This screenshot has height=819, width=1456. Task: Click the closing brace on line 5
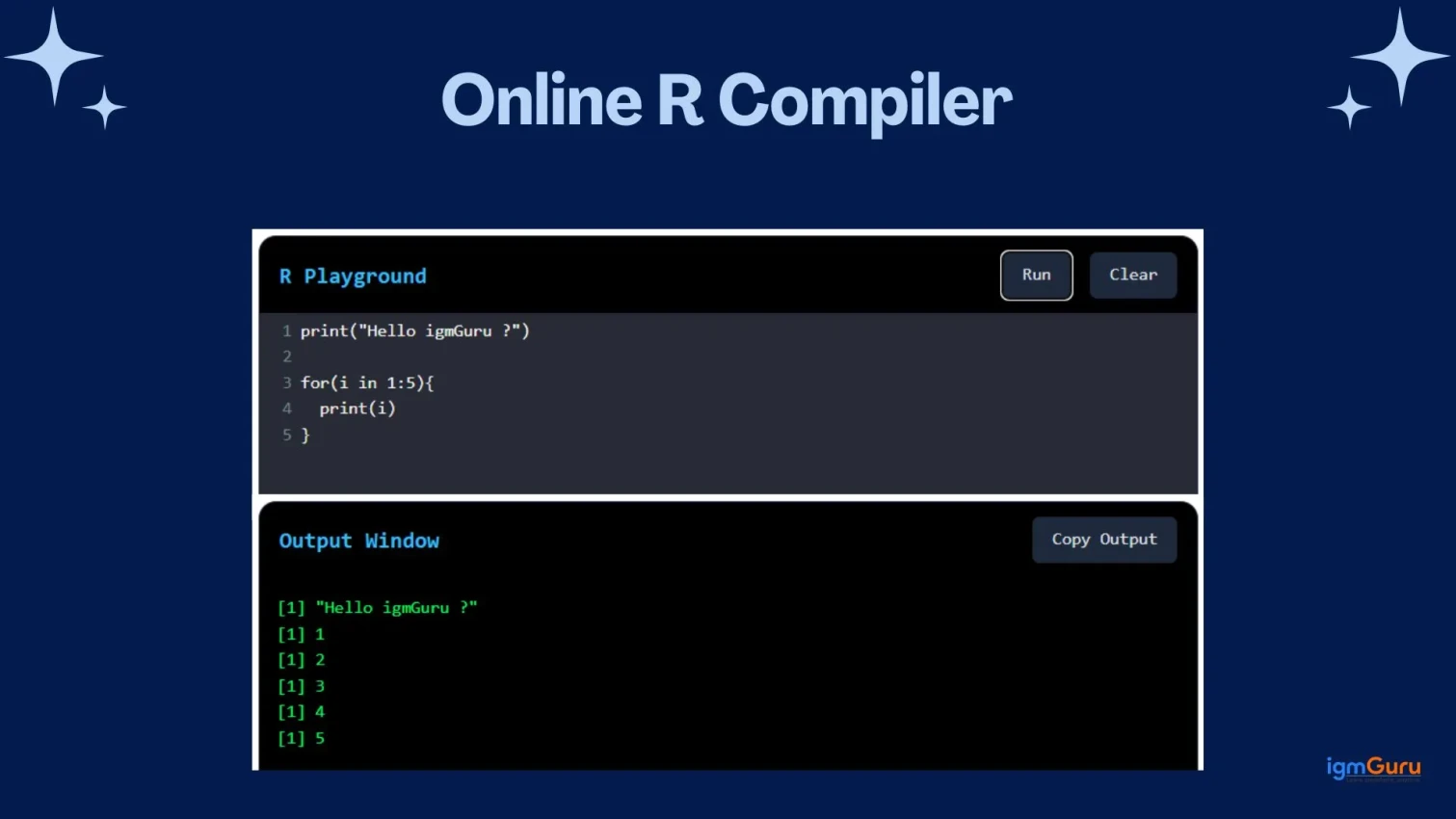[x=305, y=436]
